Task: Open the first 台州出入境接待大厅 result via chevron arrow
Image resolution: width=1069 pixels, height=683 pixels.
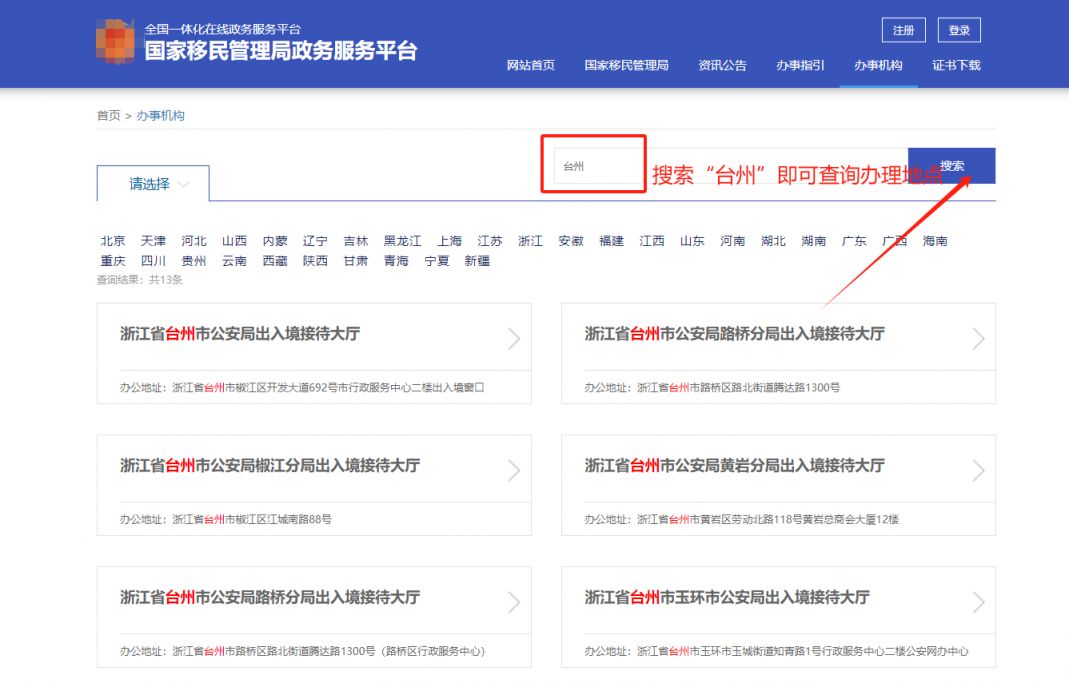Action: [513, 338]
